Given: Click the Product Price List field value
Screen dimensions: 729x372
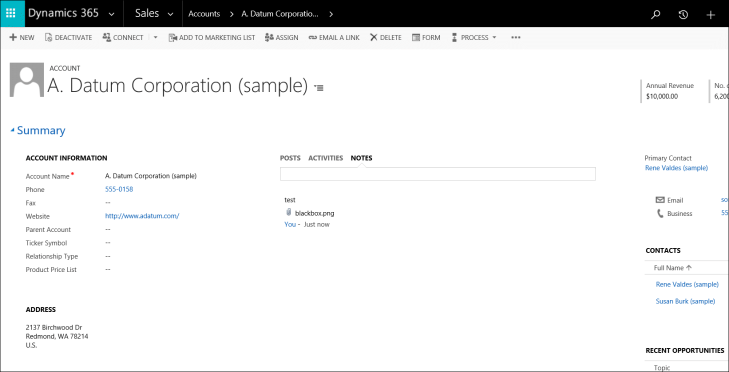Looking at the screenshot, I should (x=108, y=270).
